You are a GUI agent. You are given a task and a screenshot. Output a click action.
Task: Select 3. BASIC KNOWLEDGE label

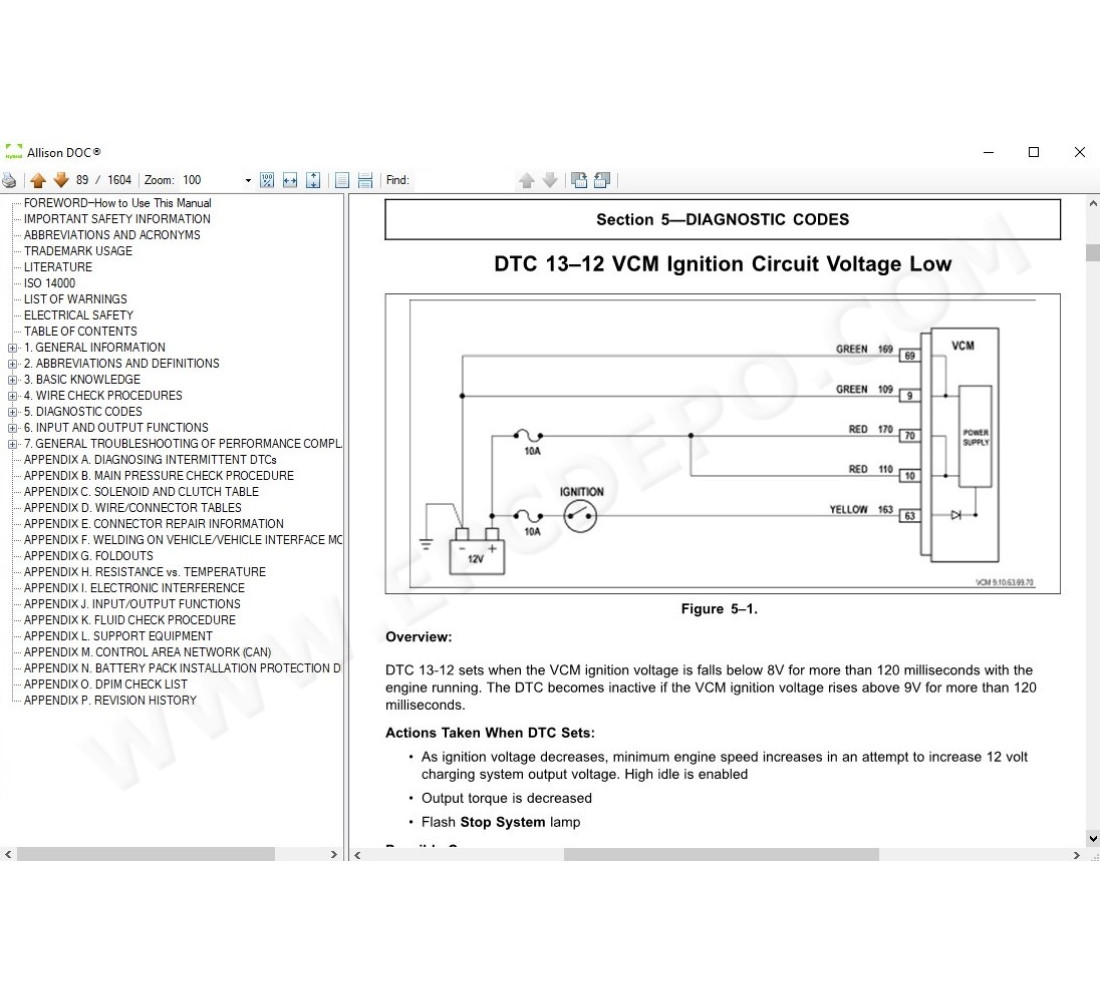pos(82,380)
